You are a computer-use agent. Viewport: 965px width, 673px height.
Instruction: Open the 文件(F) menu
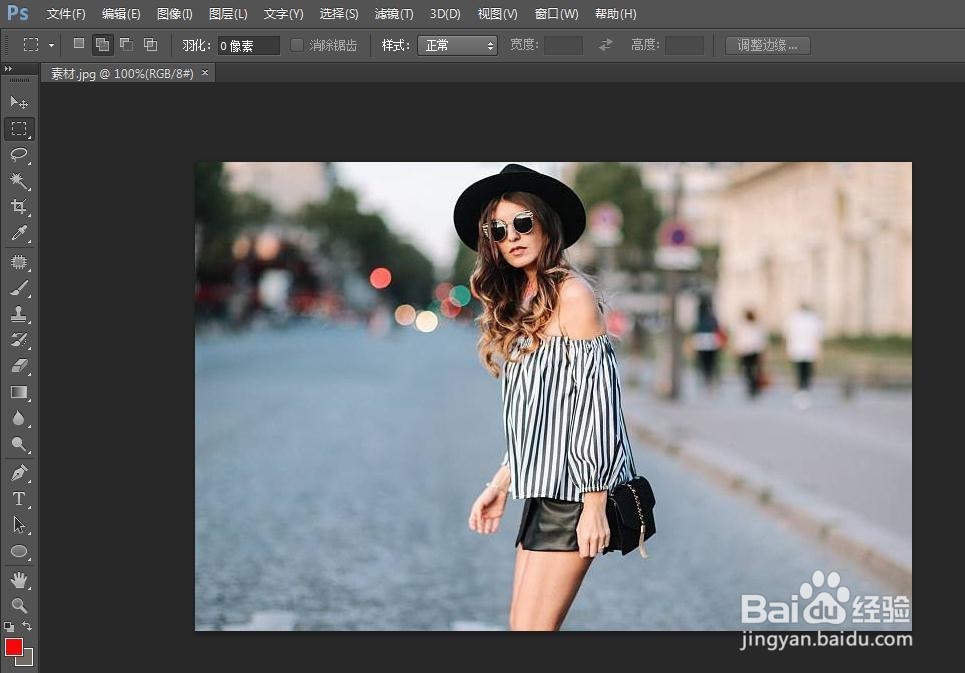pos(66,14)
